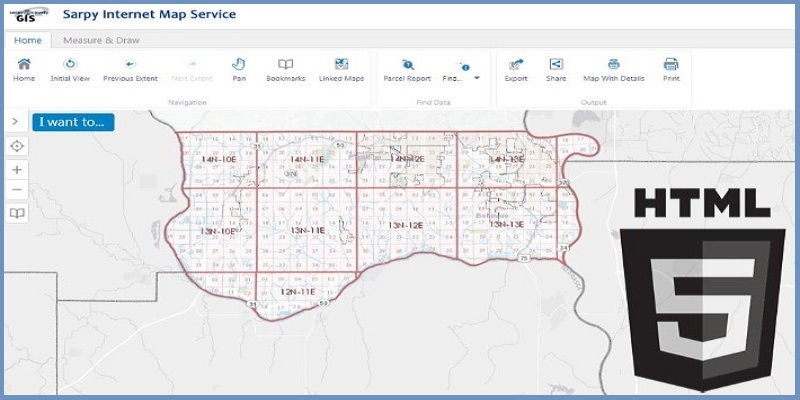800x400 pixels.
Task: Expand the Find tool dropdown arrow
Action: click(x=477, y=78)
